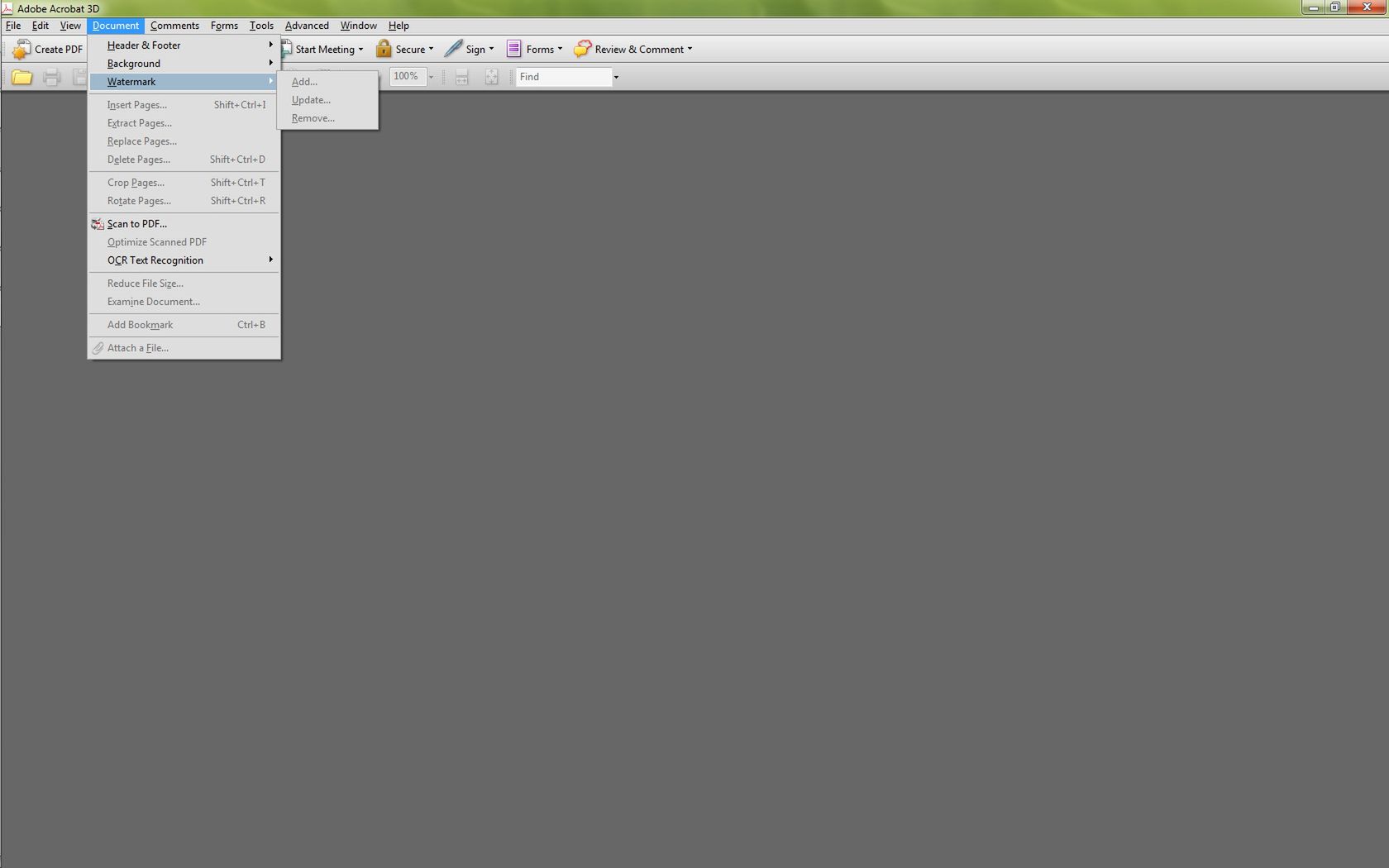
Task: Click the scrolling pages view icon
Action: click(462, 77)
